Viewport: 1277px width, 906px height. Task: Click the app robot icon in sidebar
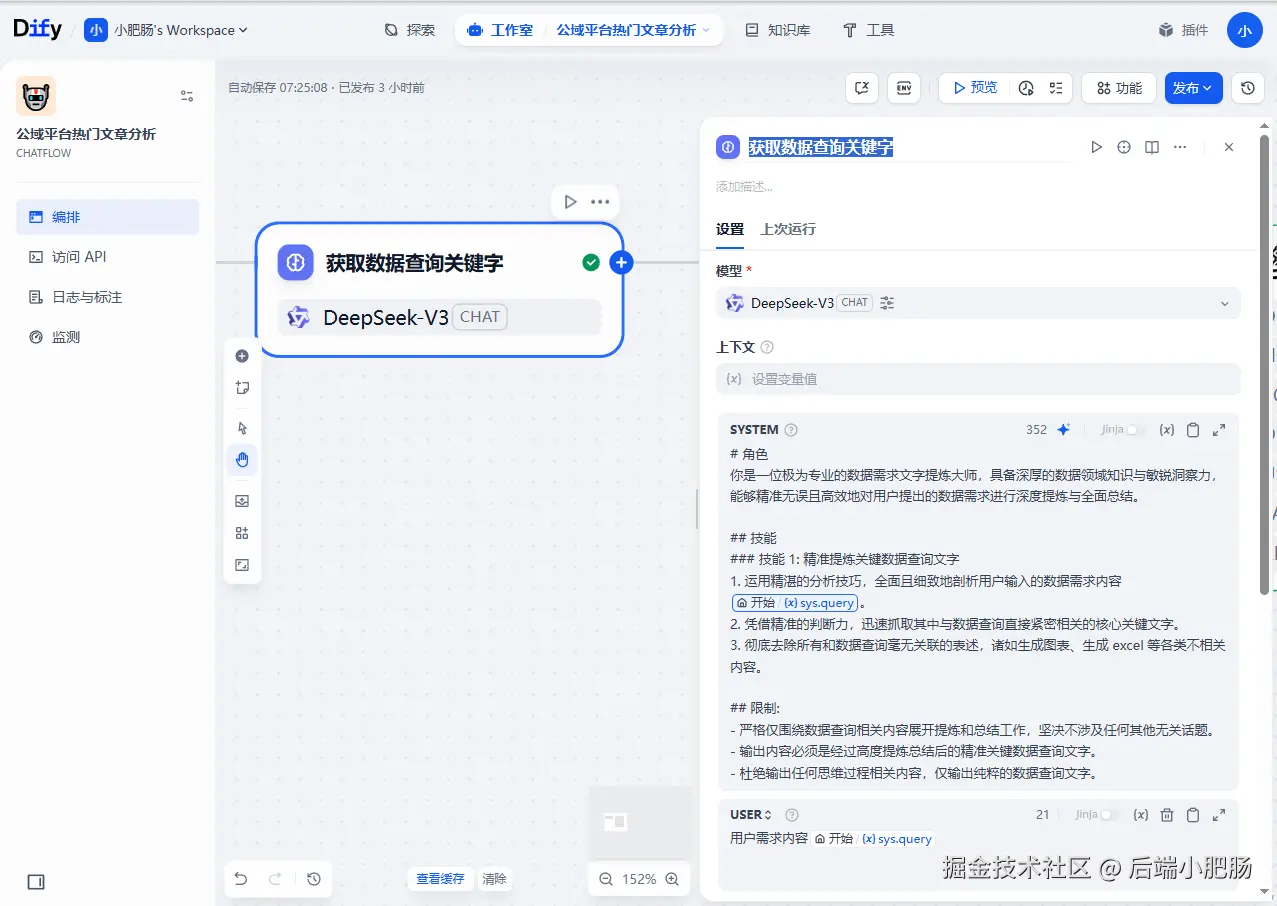coord(36,96)
